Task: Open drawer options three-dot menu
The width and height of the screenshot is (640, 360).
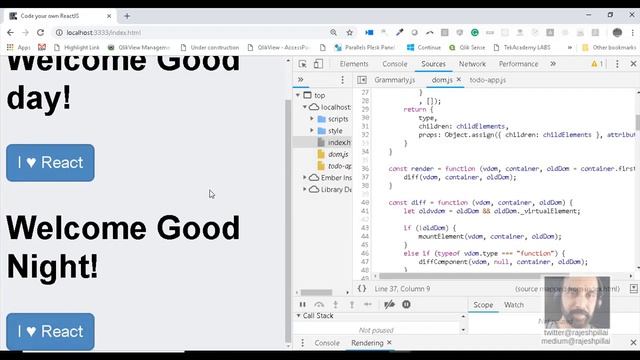Action: point(302,343)
